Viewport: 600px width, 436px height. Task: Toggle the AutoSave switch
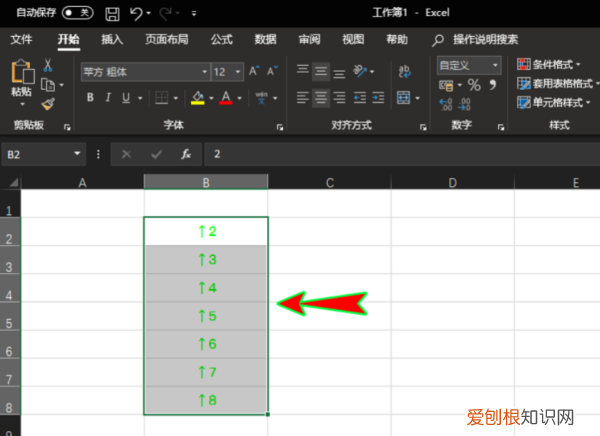[x=78, y=13]
